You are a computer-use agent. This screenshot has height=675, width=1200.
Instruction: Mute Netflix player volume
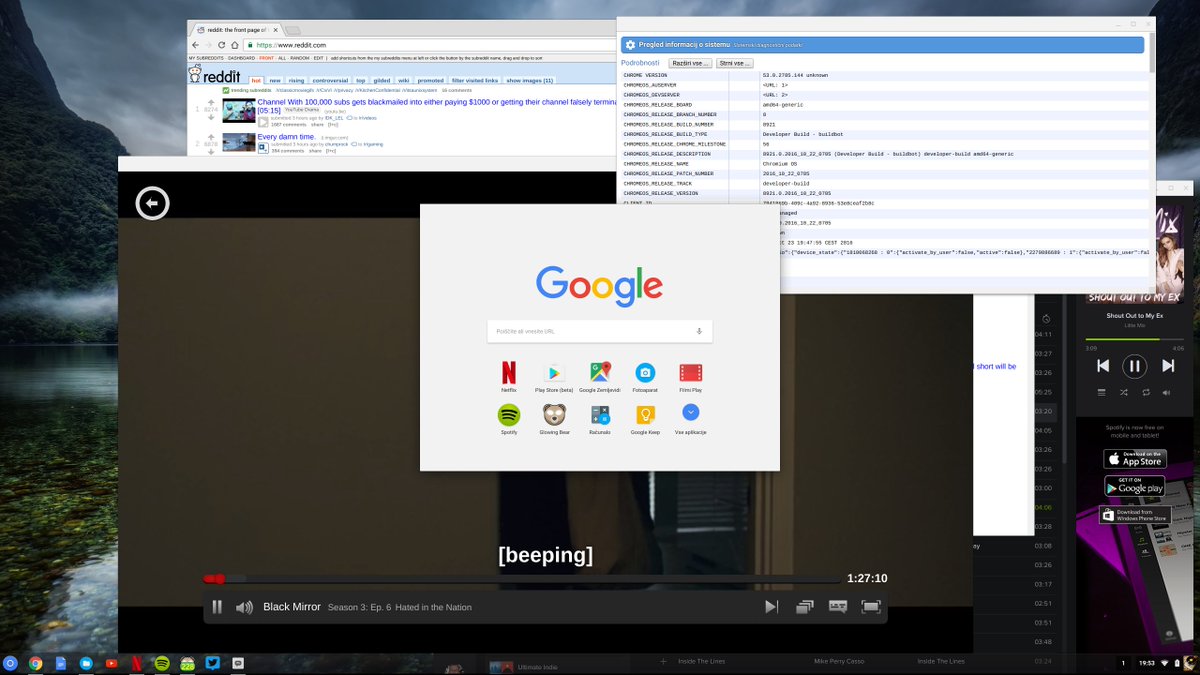click(x=244, y=607)
